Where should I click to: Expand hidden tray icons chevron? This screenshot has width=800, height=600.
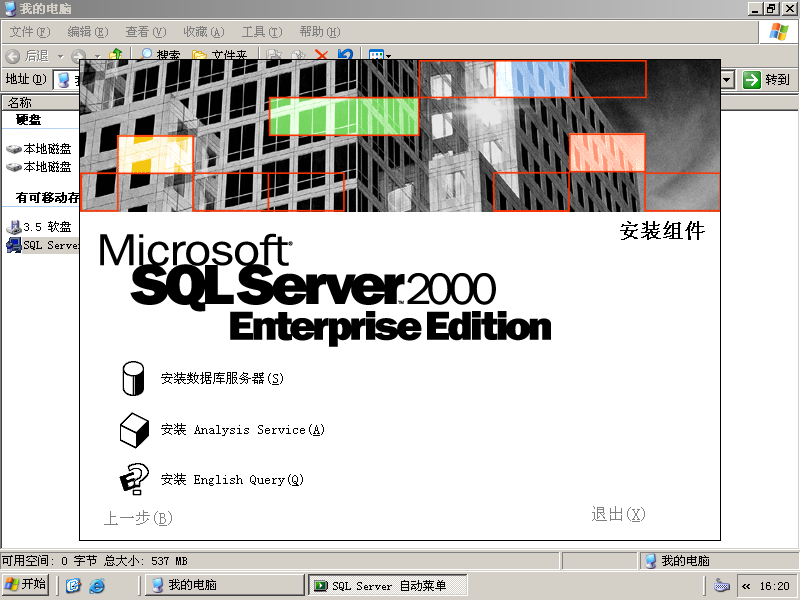pos(746,586)
